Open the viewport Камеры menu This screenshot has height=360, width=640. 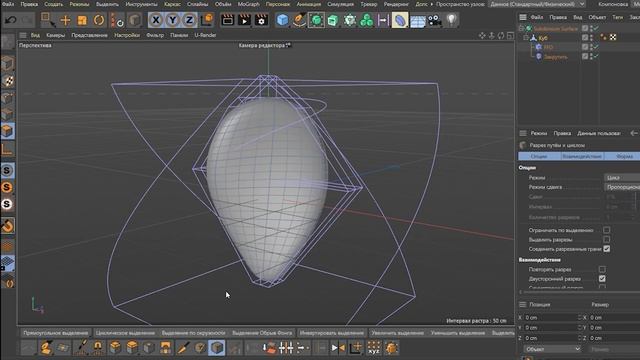coord(56,36)
